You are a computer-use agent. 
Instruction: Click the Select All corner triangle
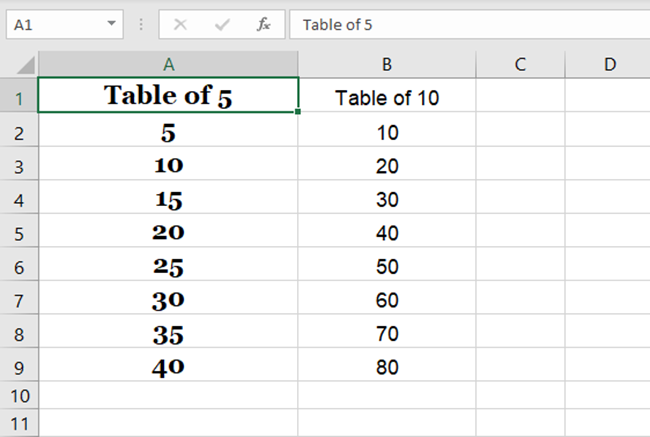[22, 65]
